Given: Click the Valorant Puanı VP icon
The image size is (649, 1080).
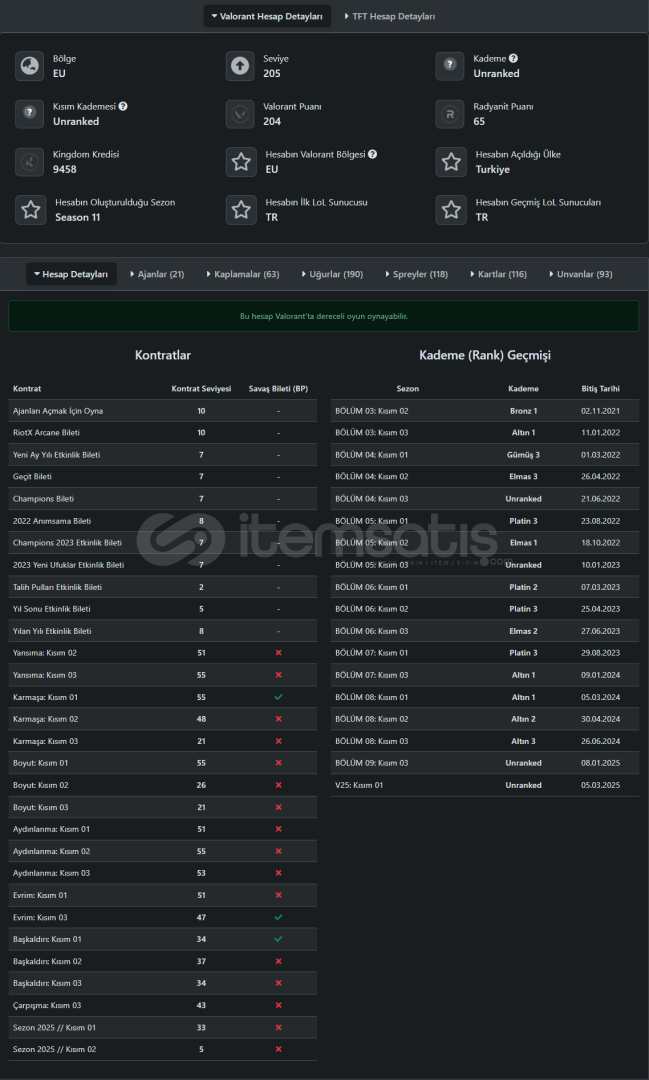Looking at the screenshot, I should pyautogui.click(x=240, y=114).
